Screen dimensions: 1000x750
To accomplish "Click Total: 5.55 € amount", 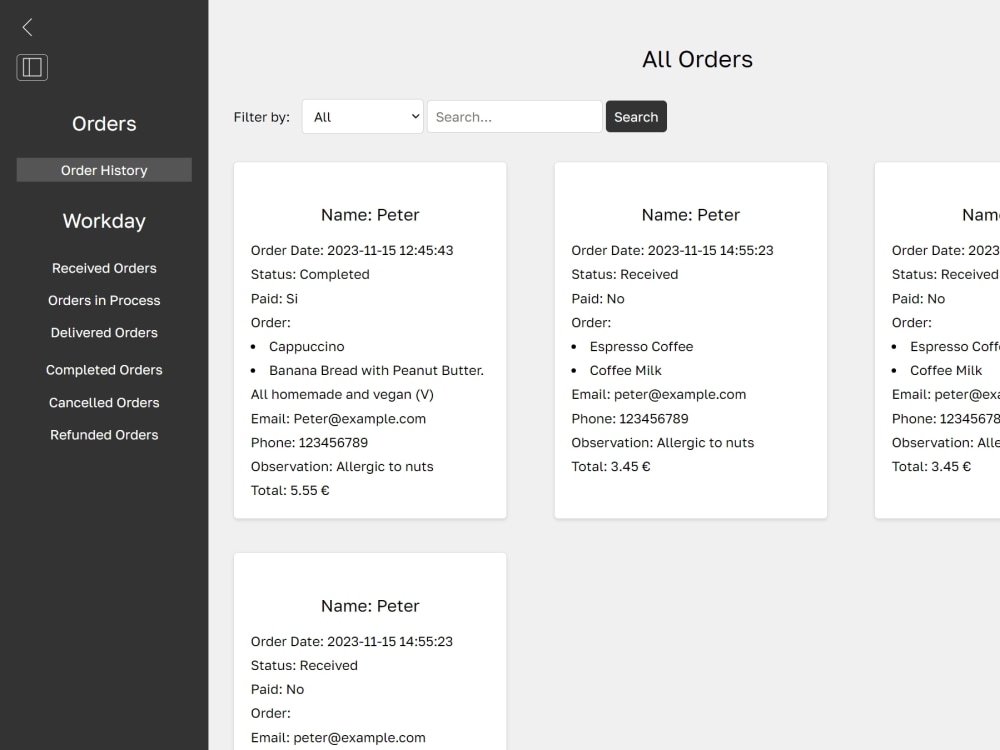I will [x=290, y=490].
